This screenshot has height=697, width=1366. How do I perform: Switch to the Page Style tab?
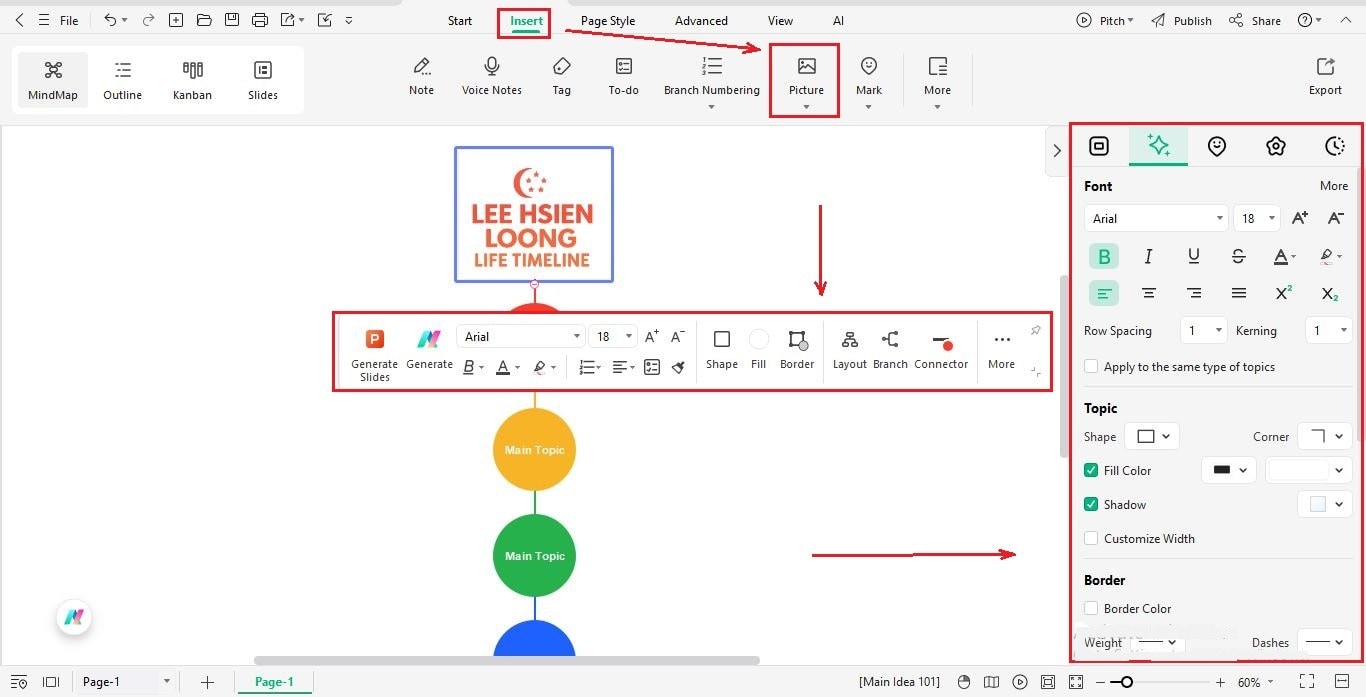pyautogui.click(x=607, y=20)
